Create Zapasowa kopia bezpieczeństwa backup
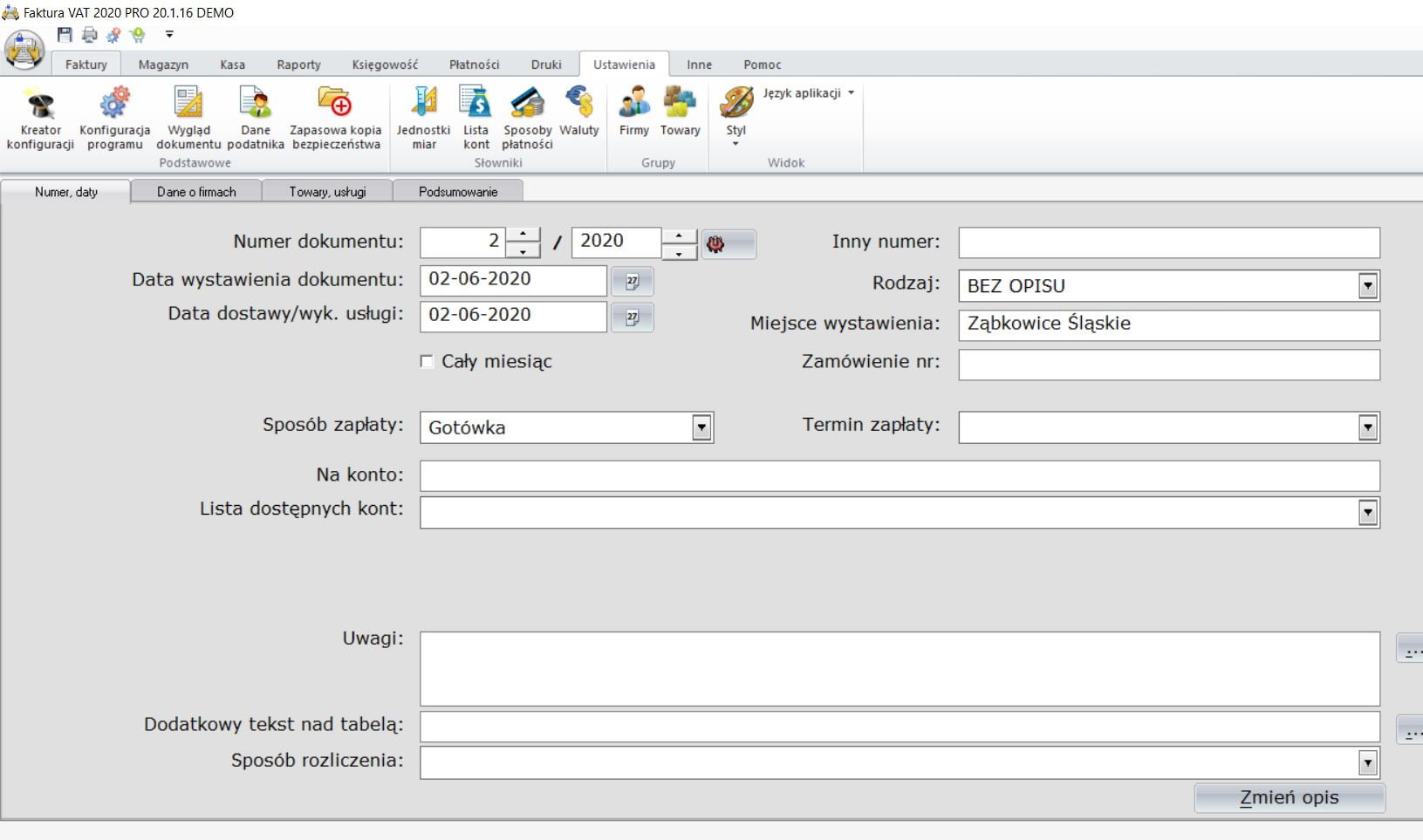This screenshot has width=1423, height=840. tap(336, 118)
